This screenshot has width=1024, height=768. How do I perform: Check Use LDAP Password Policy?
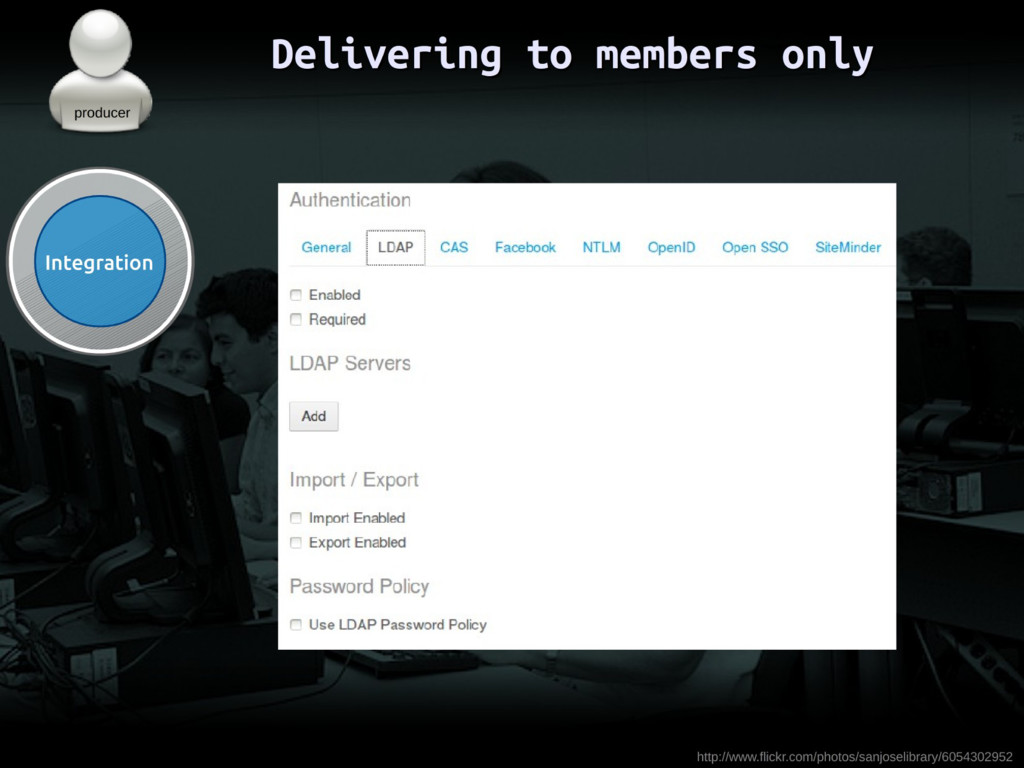point(296,625)
